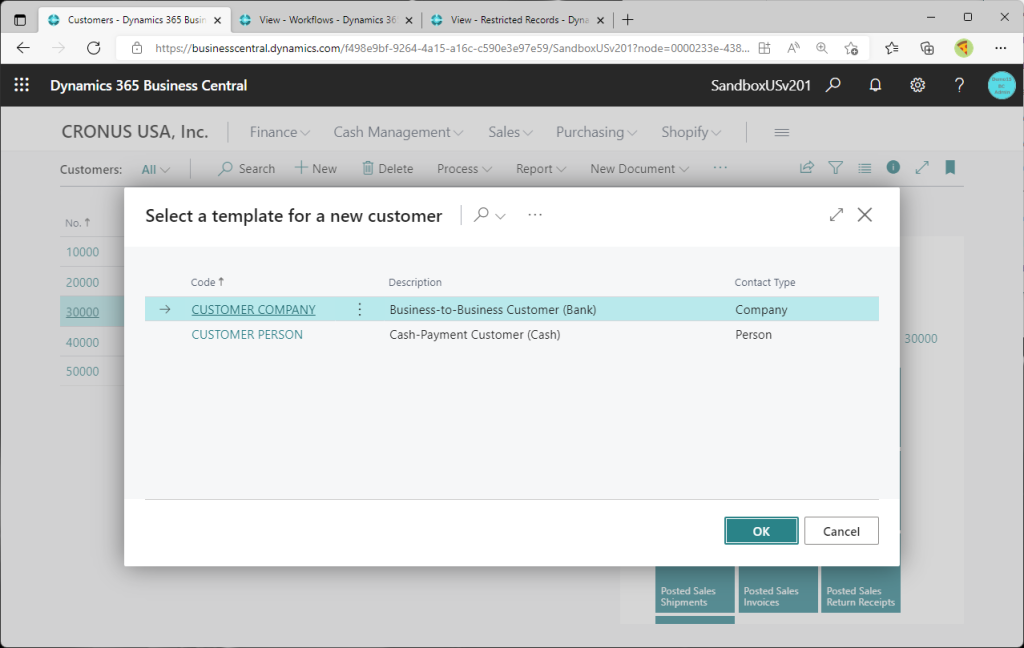
Task: Open the Edge settings and more menu
Action: pyautogui.click(x=1000, y=48)
